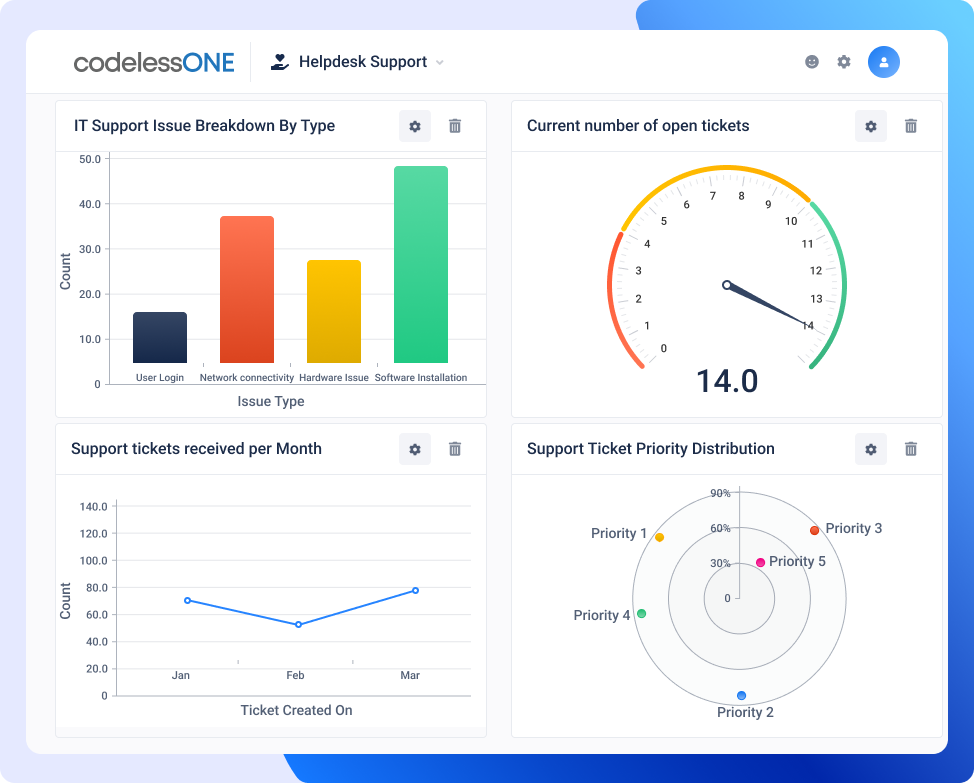Click the Priority 1 yellow dot
Viewport: 974px width, 783px height.
[x=660, y=537]
